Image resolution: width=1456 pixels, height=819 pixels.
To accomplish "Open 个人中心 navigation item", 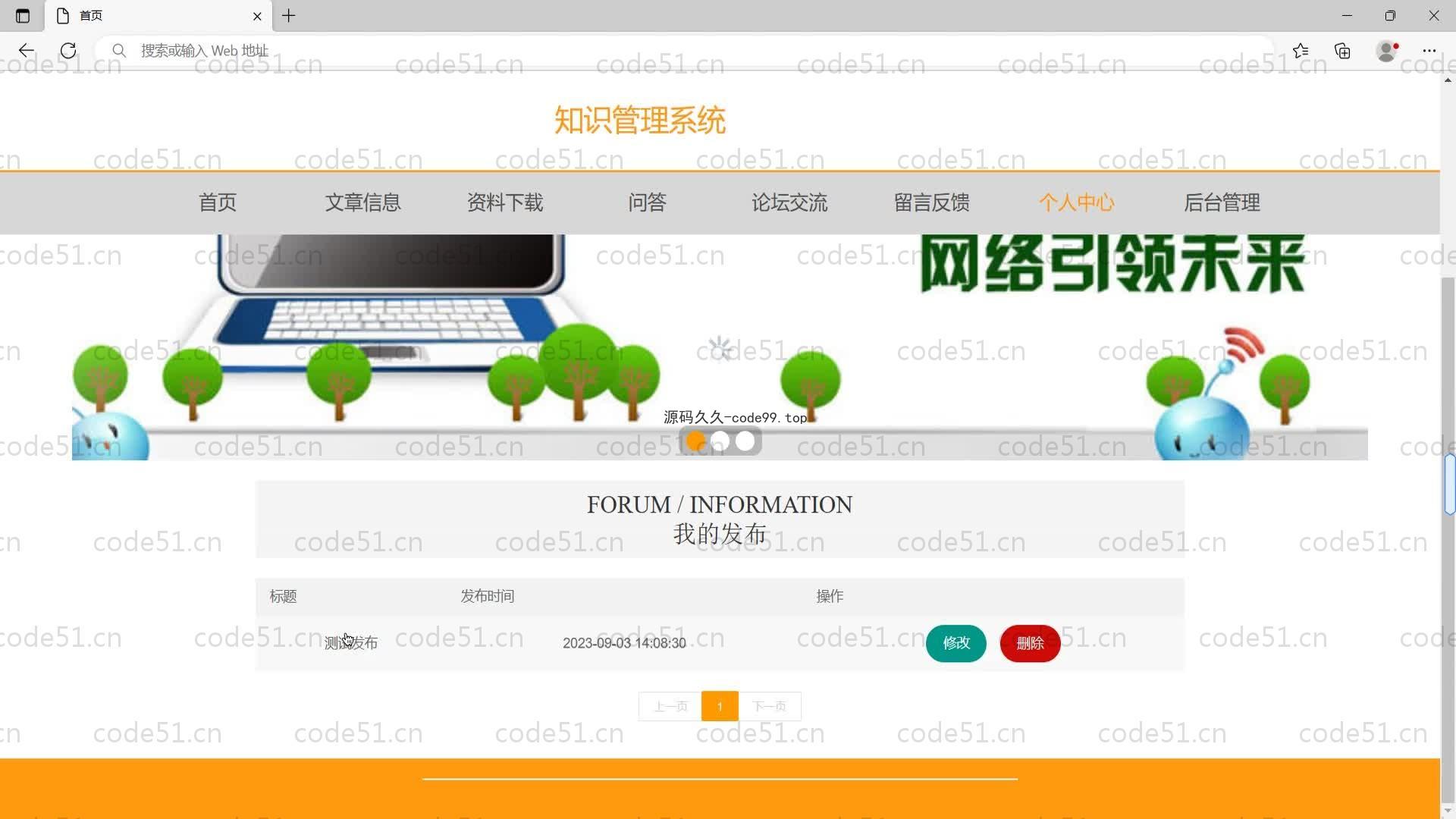I will coord(1077,202).
